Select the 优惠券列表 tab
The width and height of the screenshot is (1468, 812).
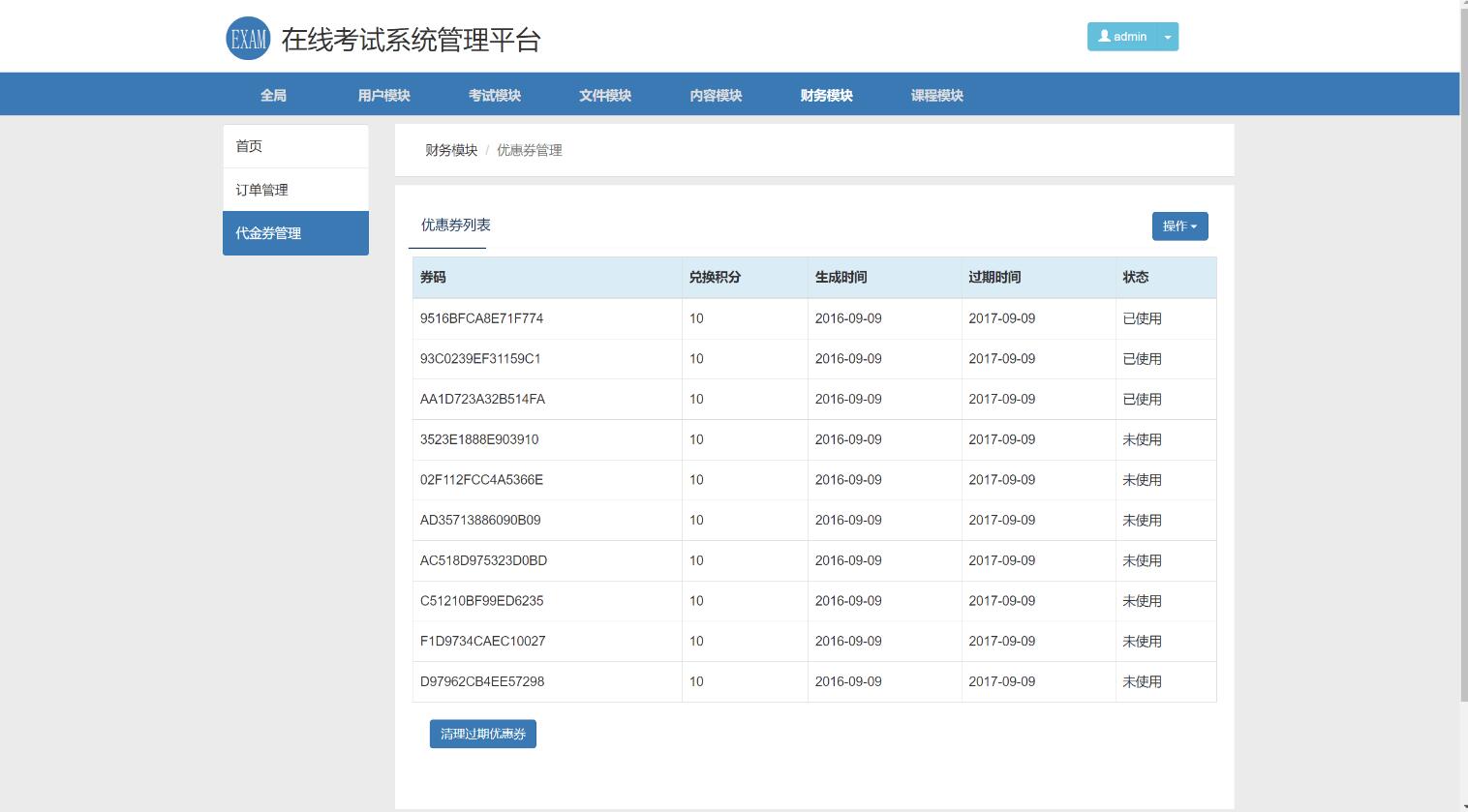(455, 226)
